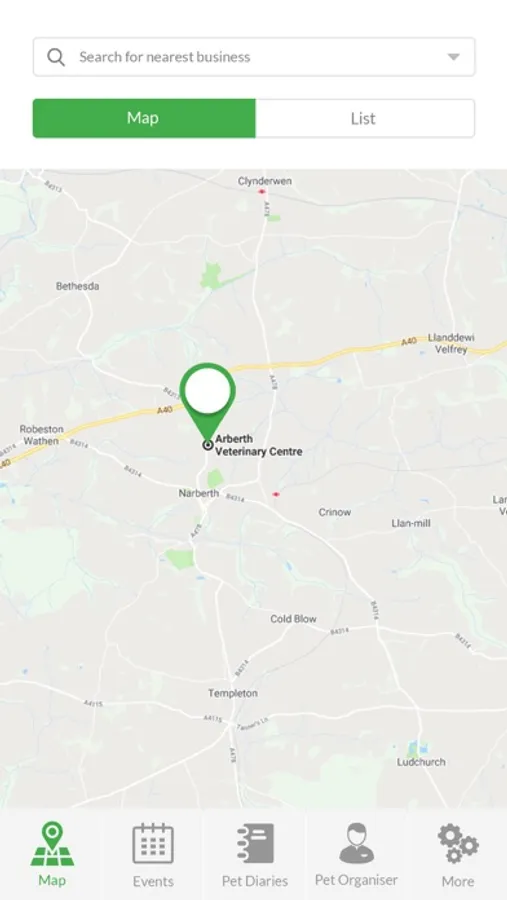Tap the Templeton label on map
This screenshot has width=507, height=900.
click(233, 693)
